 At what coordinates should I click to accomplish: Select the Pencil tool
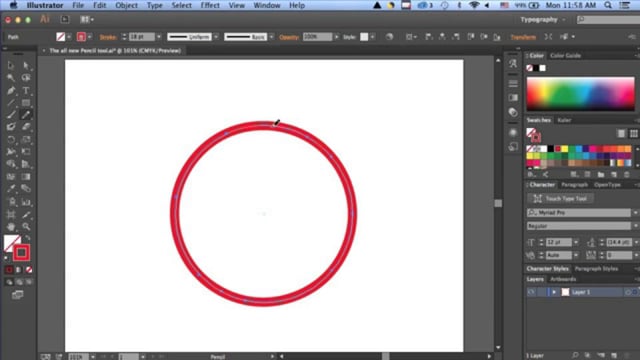26,115
